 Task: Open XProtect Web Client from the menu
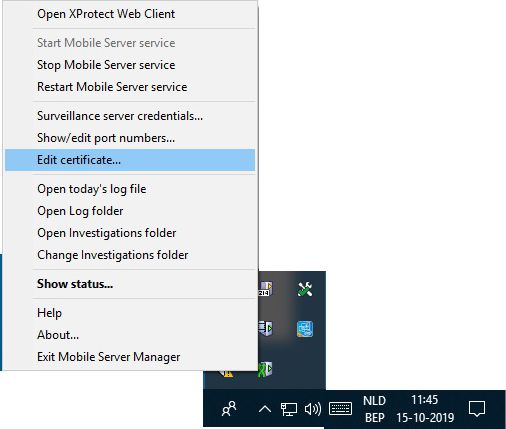pyautogui.click(x=130, y=14)
